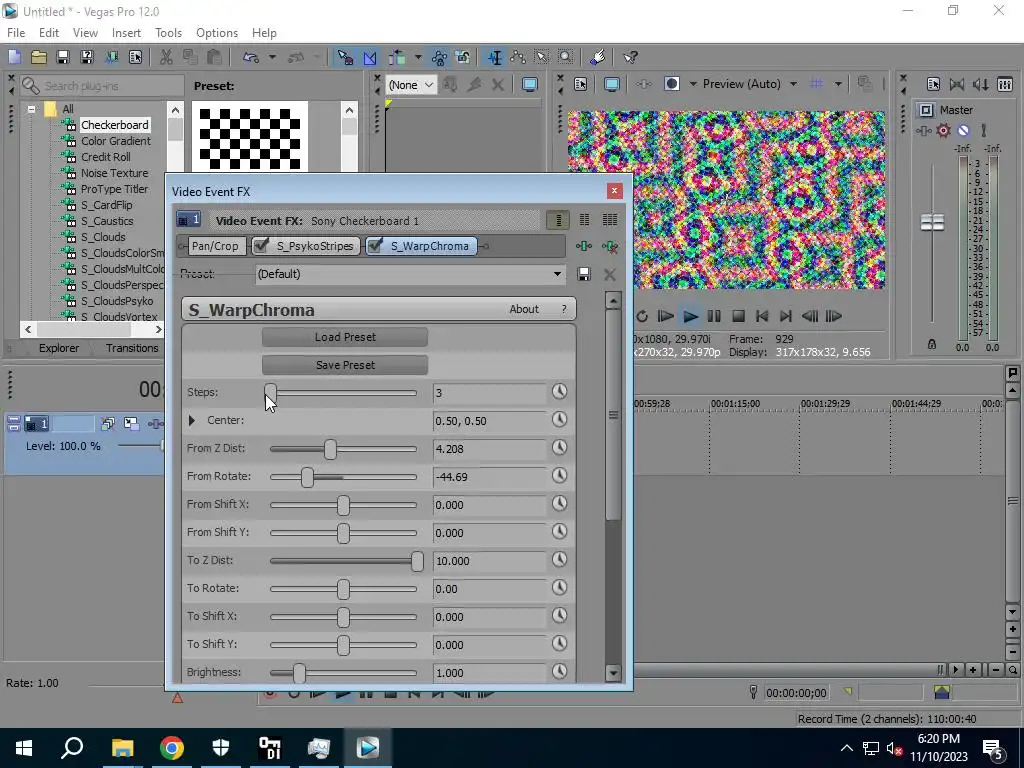The height and width of the screenshot is (768, 1024).
Task: Toggle Dim Output in Master panel
Action: (x=981, y=84)
